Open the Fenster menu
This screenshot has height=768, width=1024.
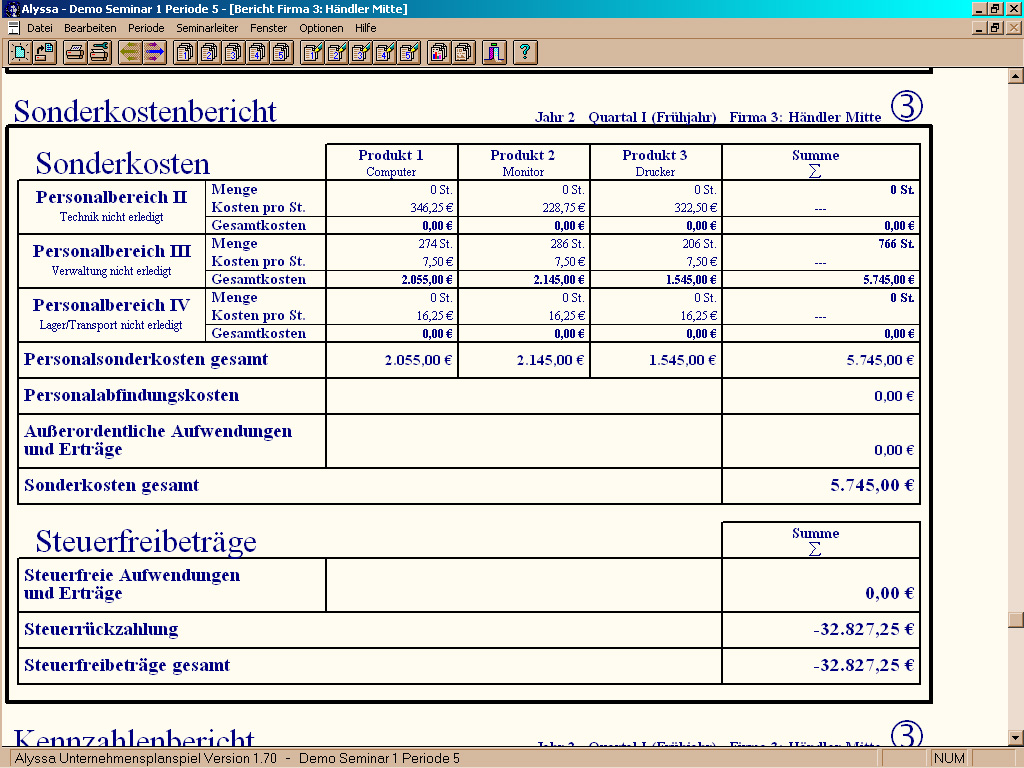tap(268, 28)
